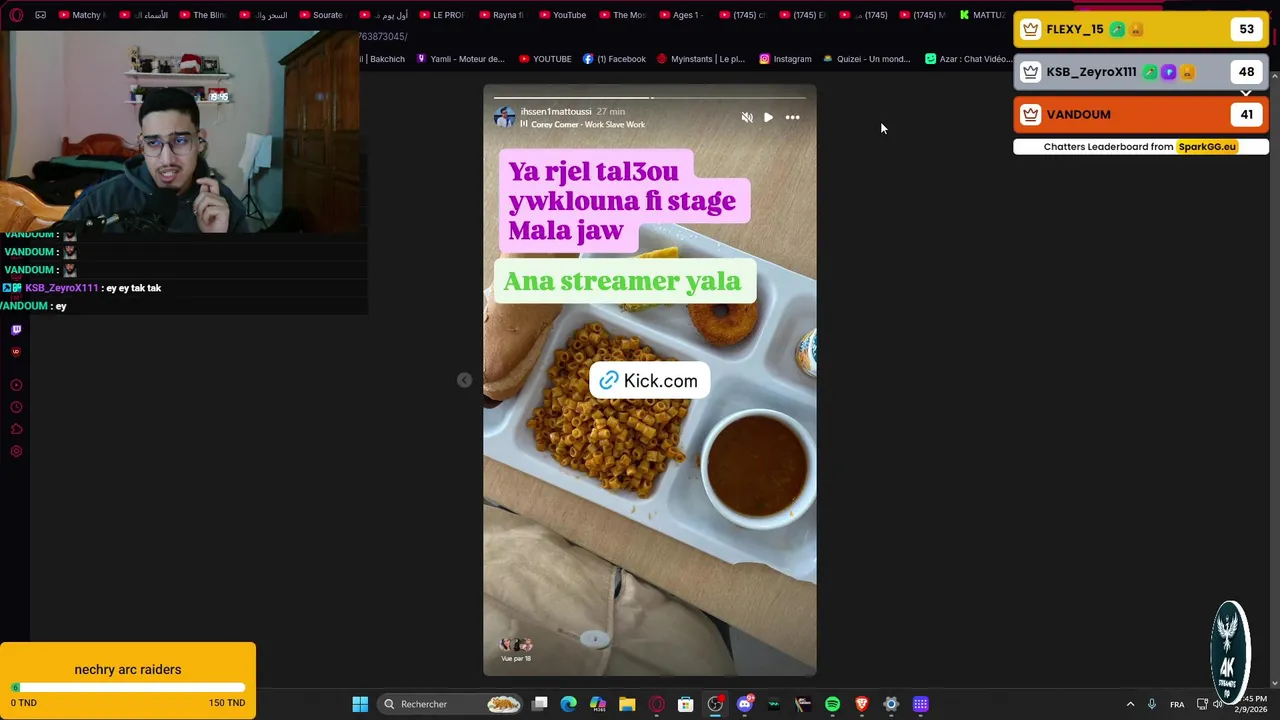Viewport: 1280px width, 720px height.
Task: Open Microsoft 365 from the taskbar
Action: [x=598, y=704]
